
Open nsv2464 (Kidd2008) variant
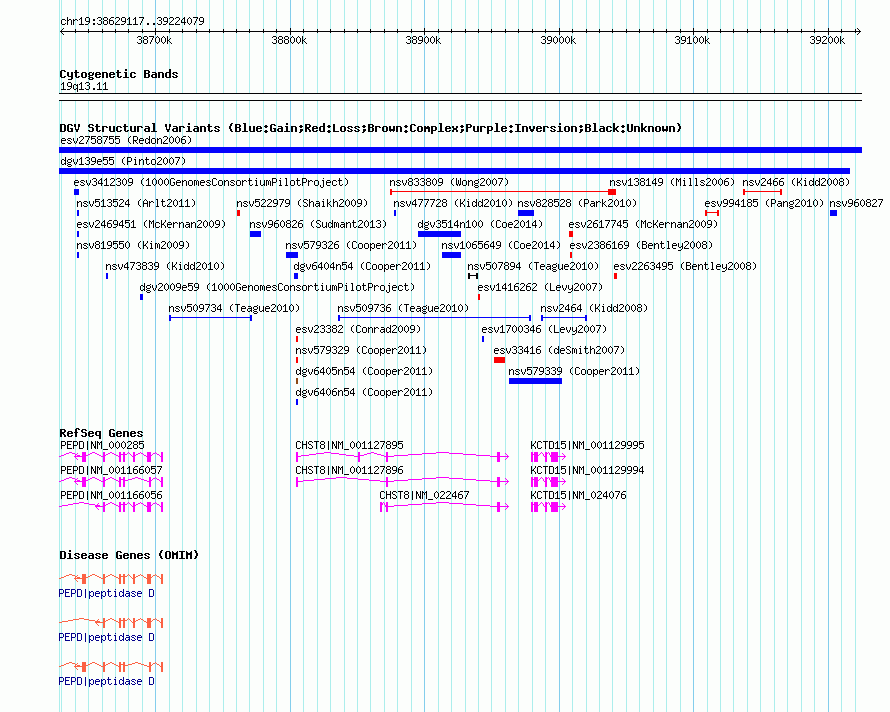coord(594,308)
